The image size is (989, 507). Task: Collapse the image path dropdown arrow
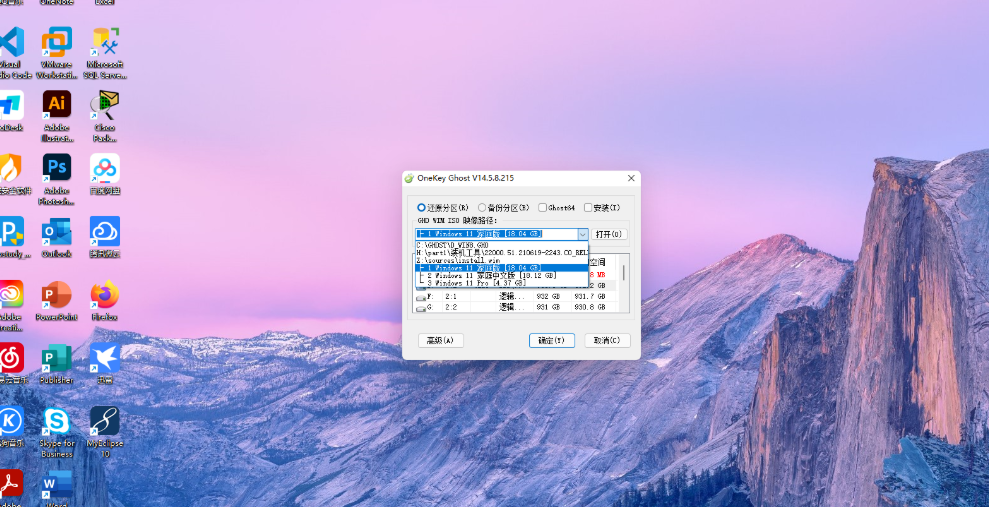pos(583,234)
